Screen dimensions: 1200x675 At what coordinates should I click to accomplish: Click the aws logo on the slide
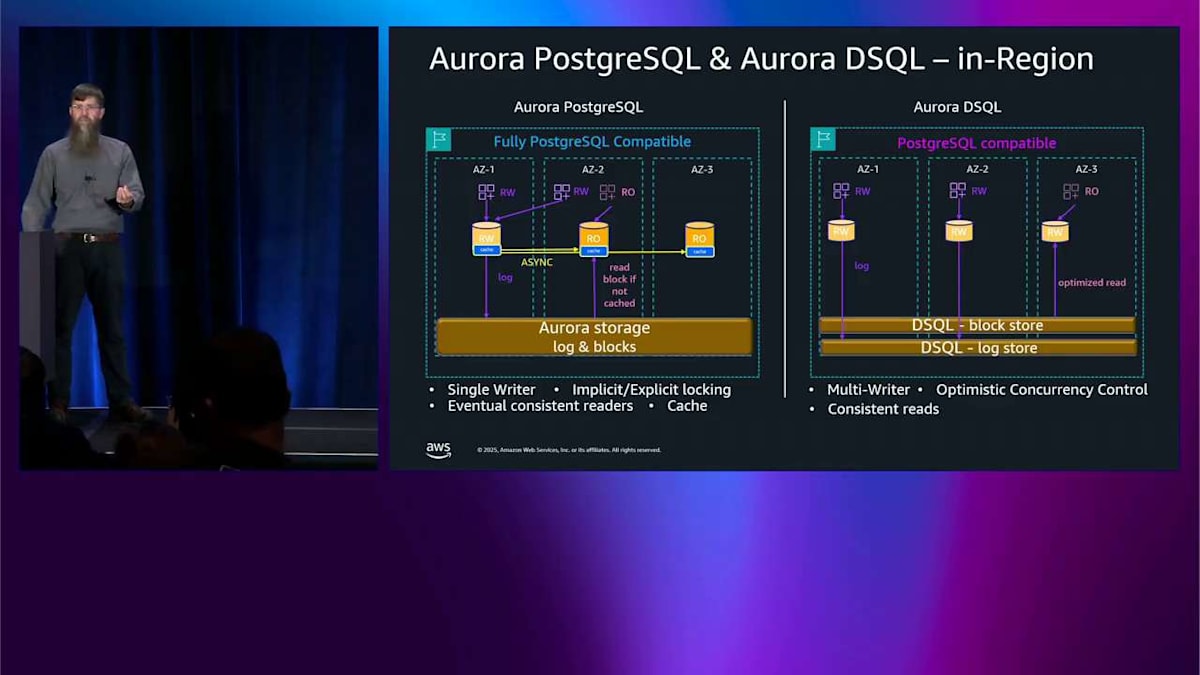pyautogui.click(x=438, y=450)
